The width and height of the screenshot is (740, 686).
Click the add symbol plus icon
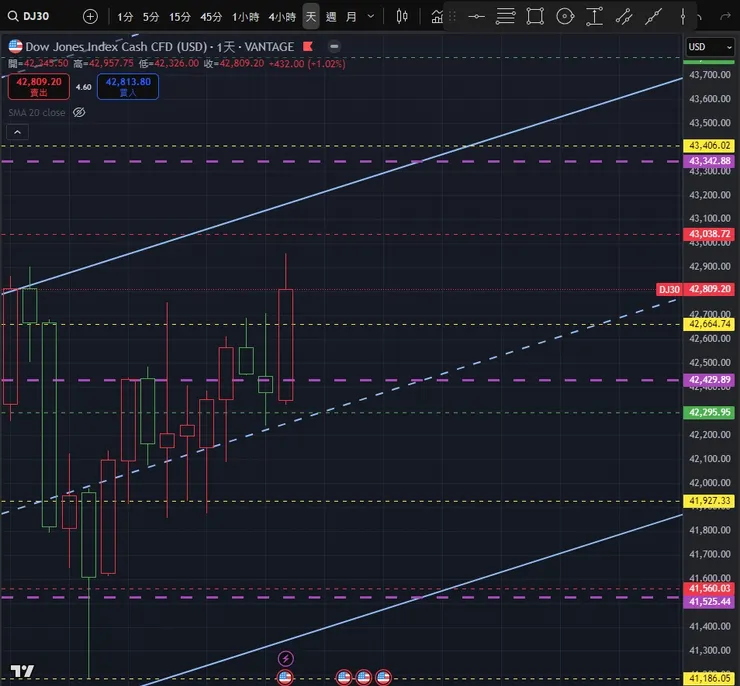90,17
